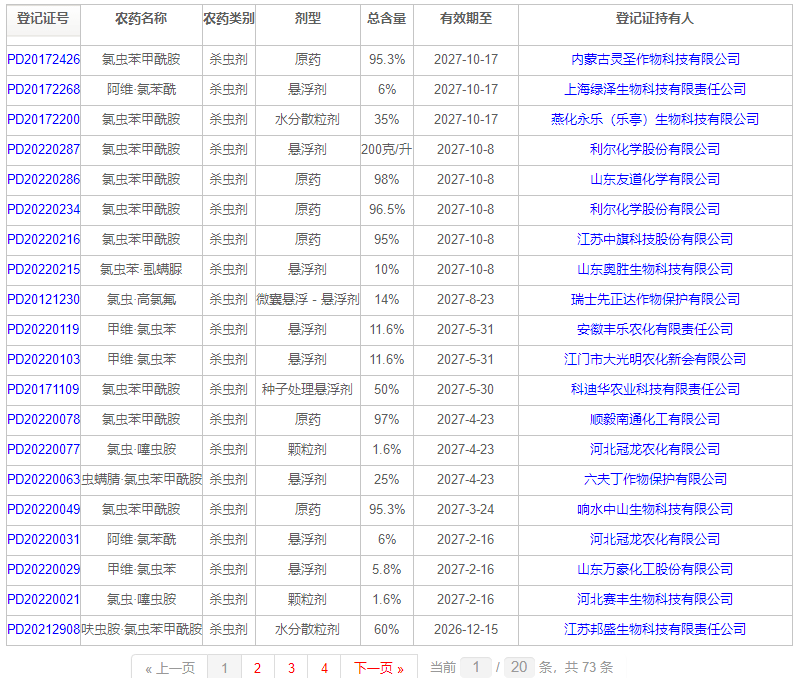This screenshot has height=678, width=803.
Task: Open 河北冠龙农化有限公司 in PD20220031 row
Action: pyautogui.click(x=655, y=539)
